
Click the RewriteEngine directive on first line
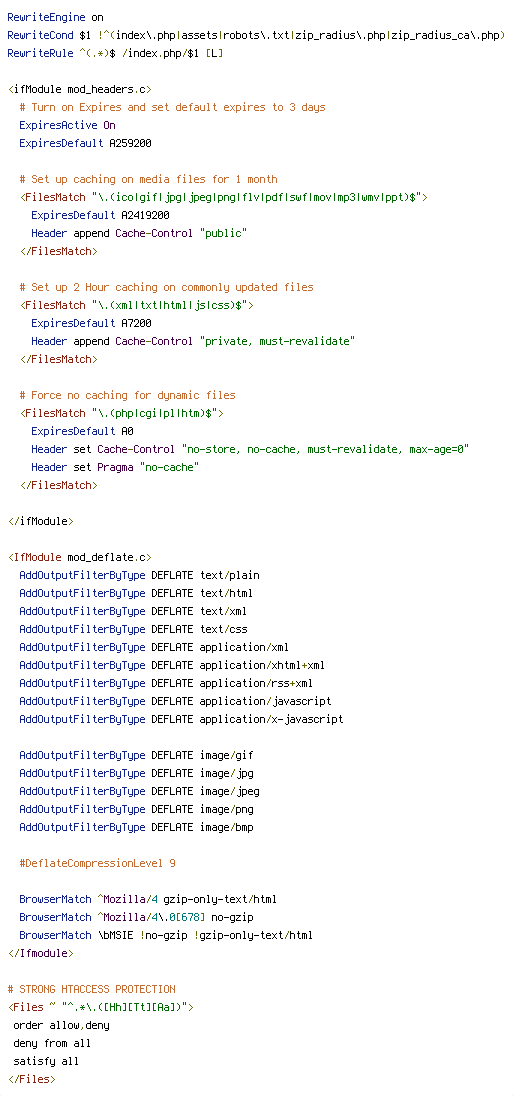[55, 17]
